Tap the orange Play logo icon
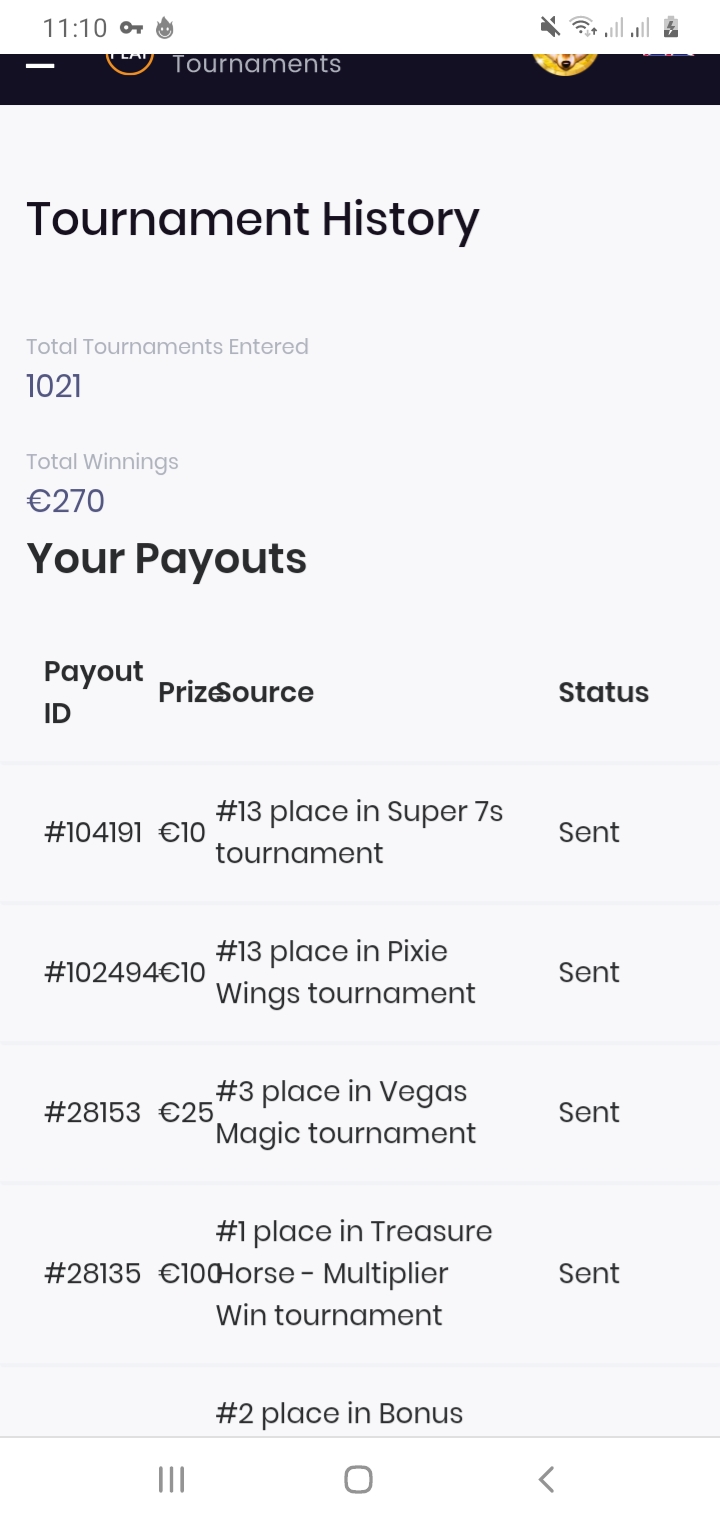Screen dimensions: 720x1520 point(130,62)
